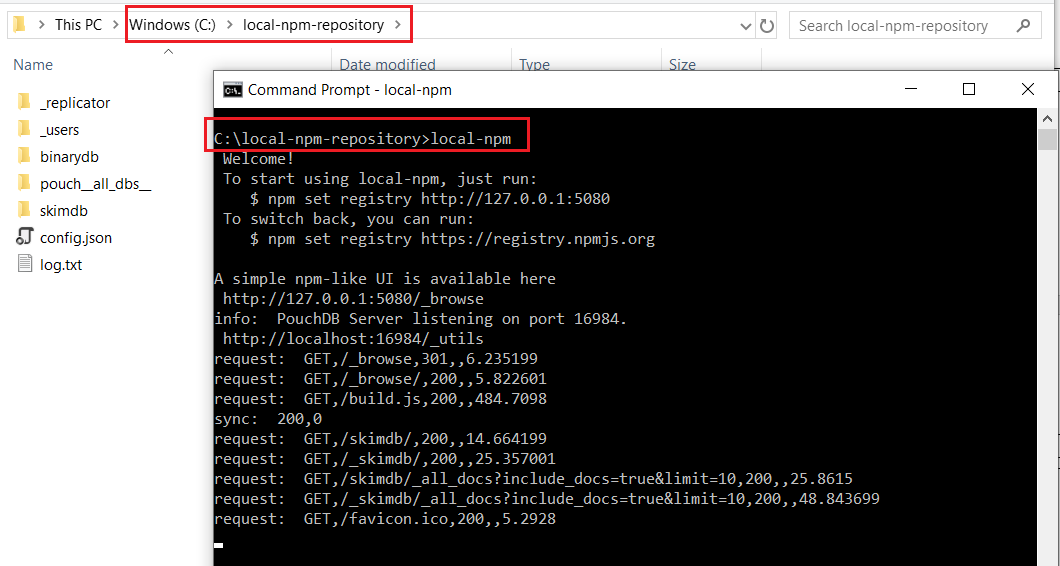This screenshot has height=566, width=1060.
Task: Open the _replicator folder icon
Action: coord(24,102)
